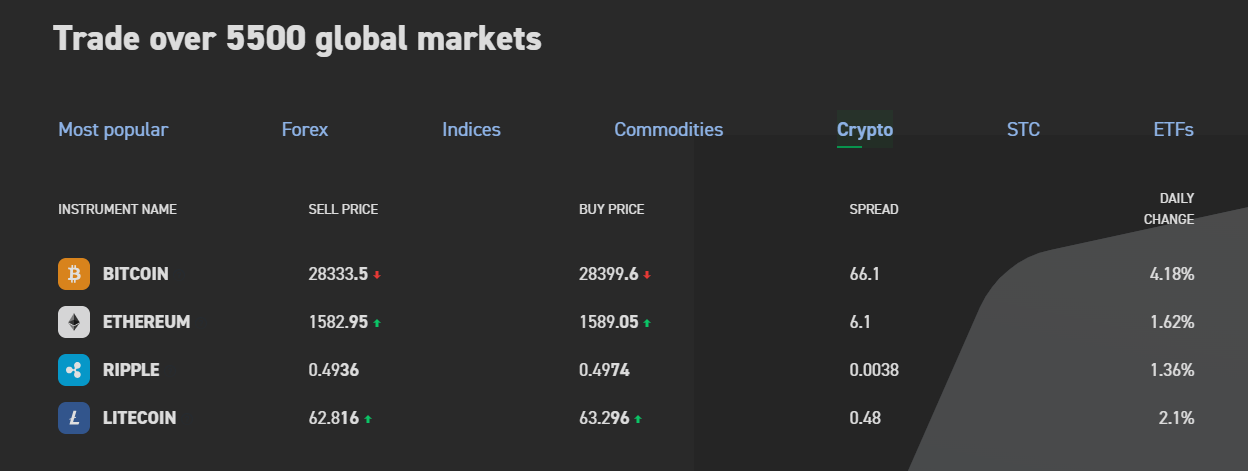Click the Ripple buy price 0.4974

point(604,370)
